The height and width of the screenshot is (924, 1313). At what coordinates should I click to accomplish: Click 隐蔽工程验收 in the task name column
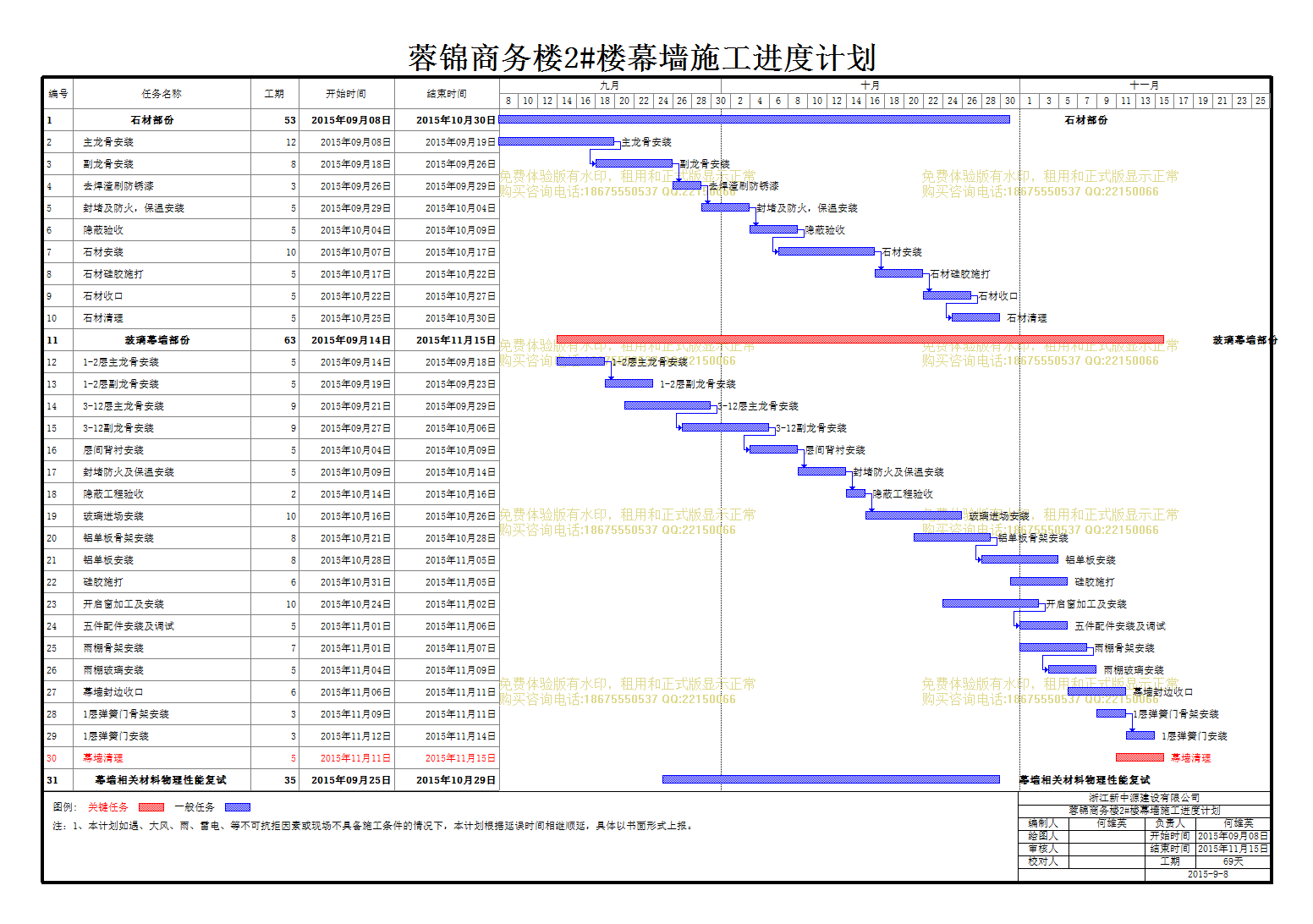tap(113, 494)
